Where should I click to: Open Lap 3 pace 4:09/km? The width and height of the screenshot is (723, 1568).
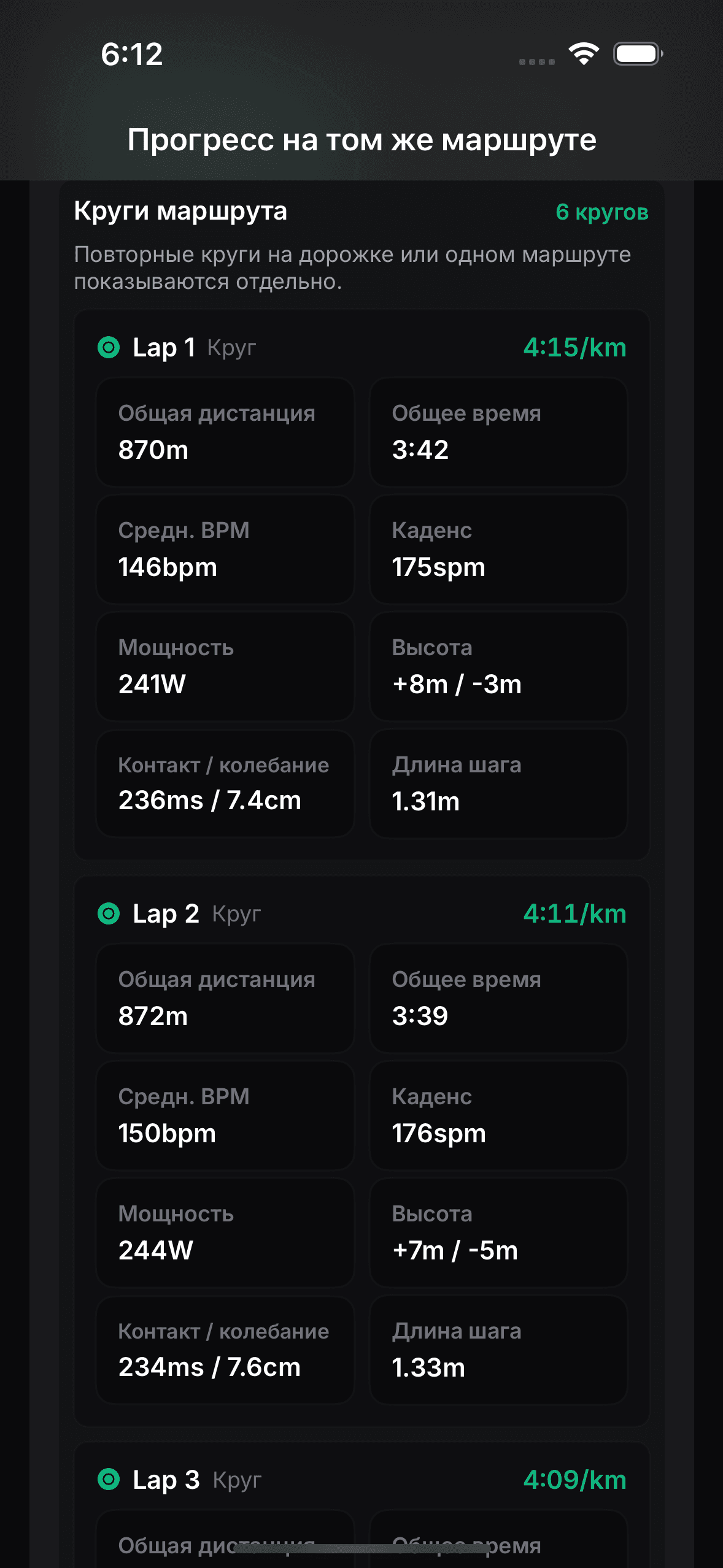[x=575, y=1480]
